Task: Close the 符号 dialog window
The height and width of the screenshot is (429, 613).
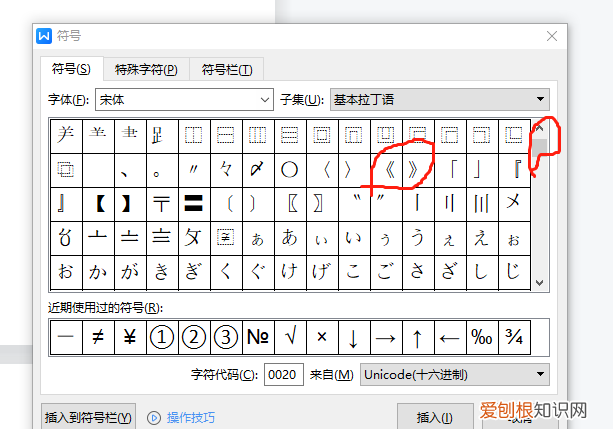Action: pos(552,36)
